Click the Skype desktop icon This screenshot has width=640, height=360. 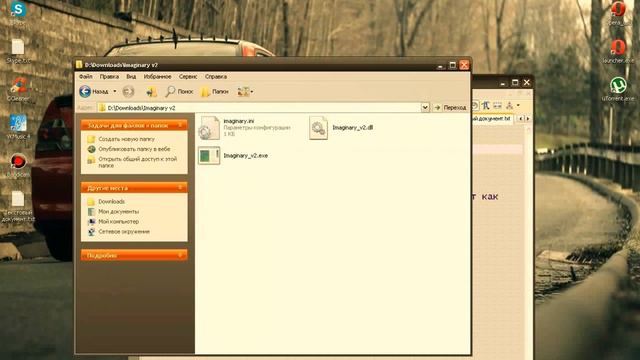[18, 10]
